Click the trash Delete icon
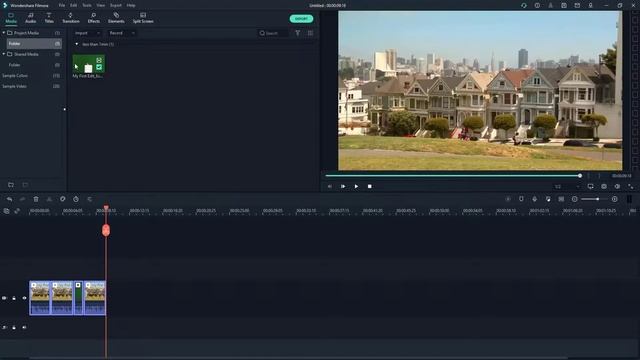The width and height of the screenshot is (640, 360). [x=36, y=199]
